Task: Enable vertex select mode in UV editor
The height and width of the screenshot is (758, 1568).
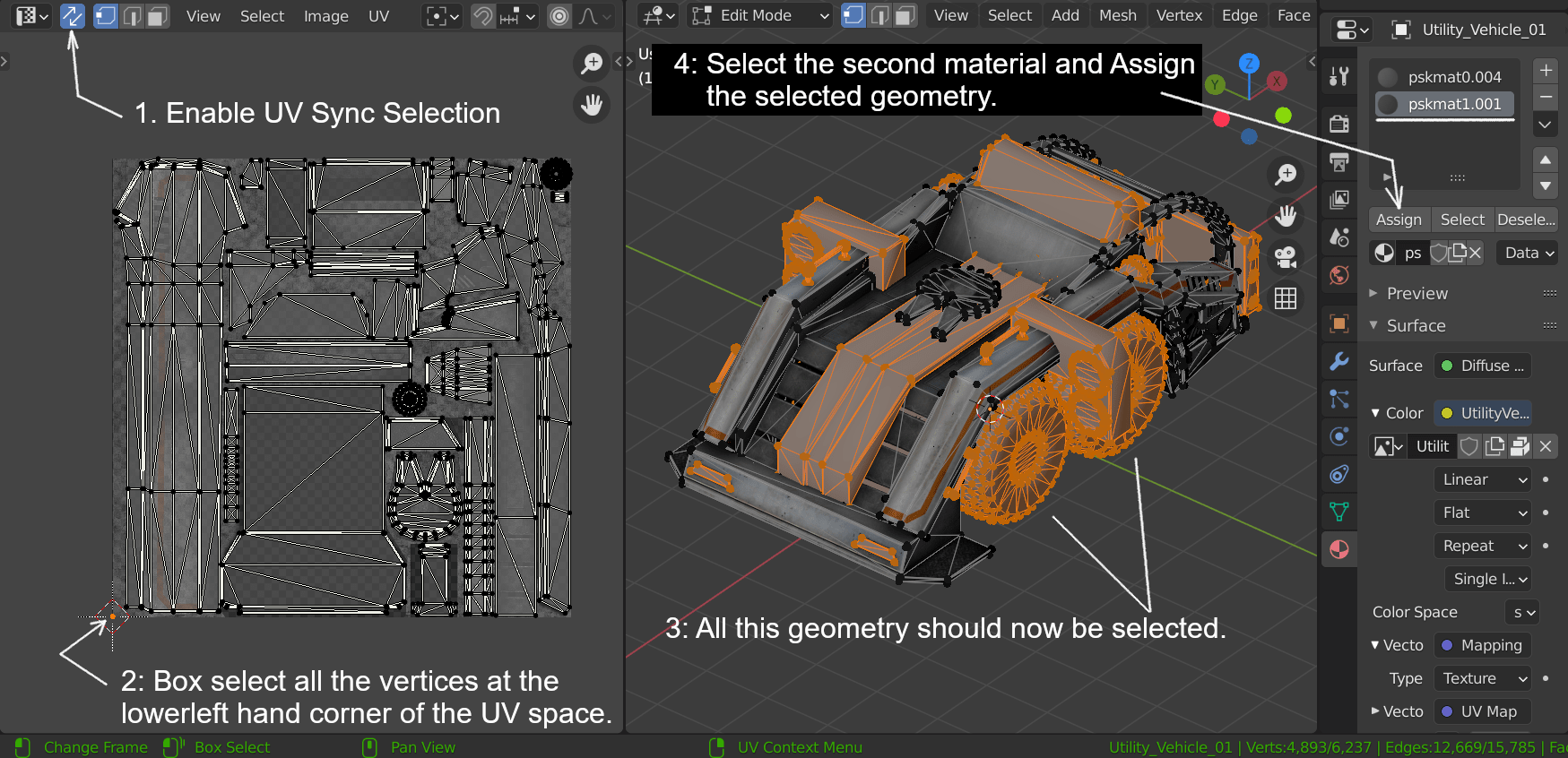Action: pyautogui.click(x=106, y=16)
